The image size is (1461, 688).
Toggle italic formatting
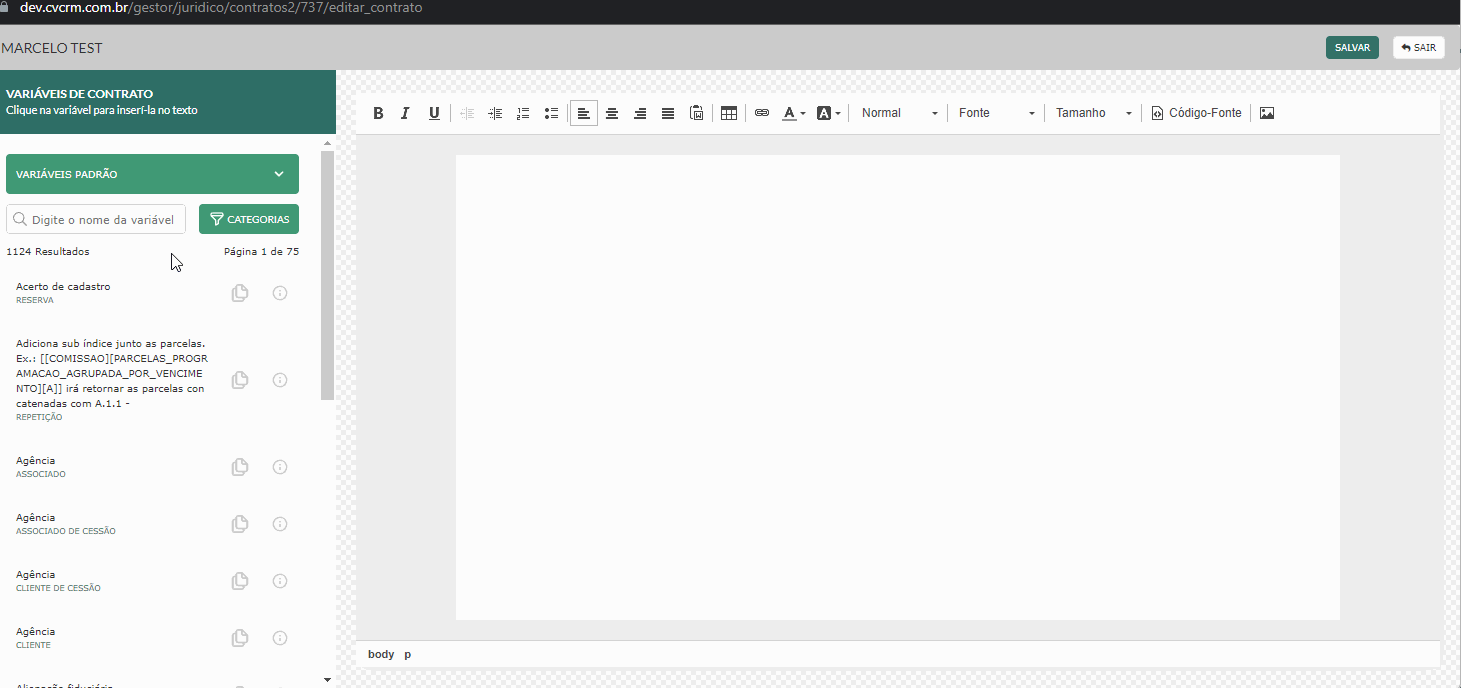pos(405,113)
